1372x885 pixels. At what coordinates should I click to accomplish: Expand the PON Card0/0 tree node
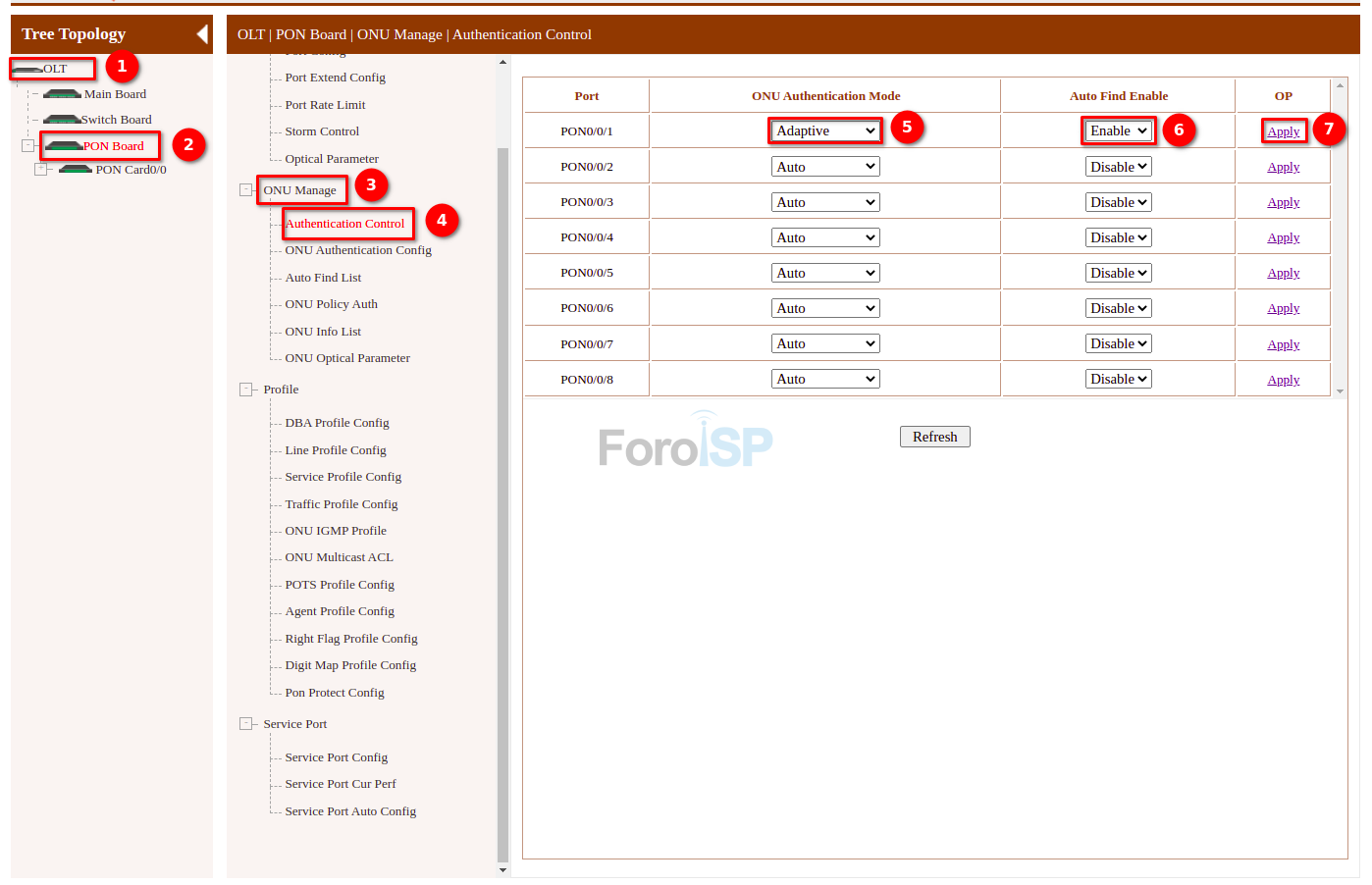pos(41,170)
